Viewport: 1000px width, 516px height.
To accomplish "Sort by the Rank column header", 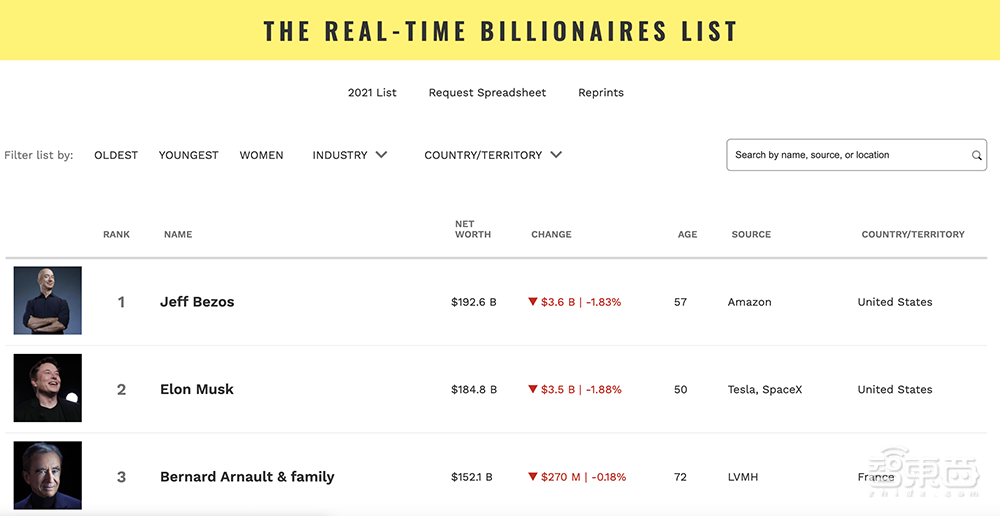I will coord(116,235).
